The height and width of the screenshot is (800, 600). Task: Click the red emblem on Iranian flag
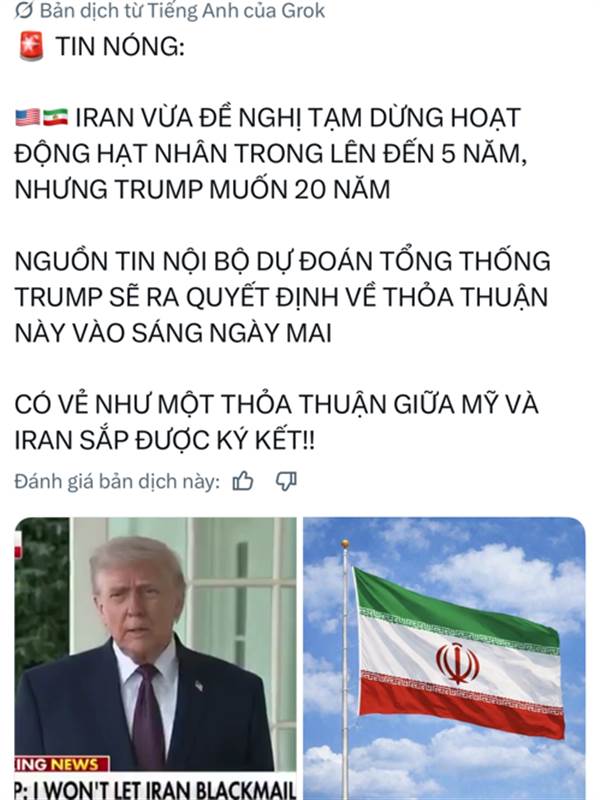tap(457, 663)
